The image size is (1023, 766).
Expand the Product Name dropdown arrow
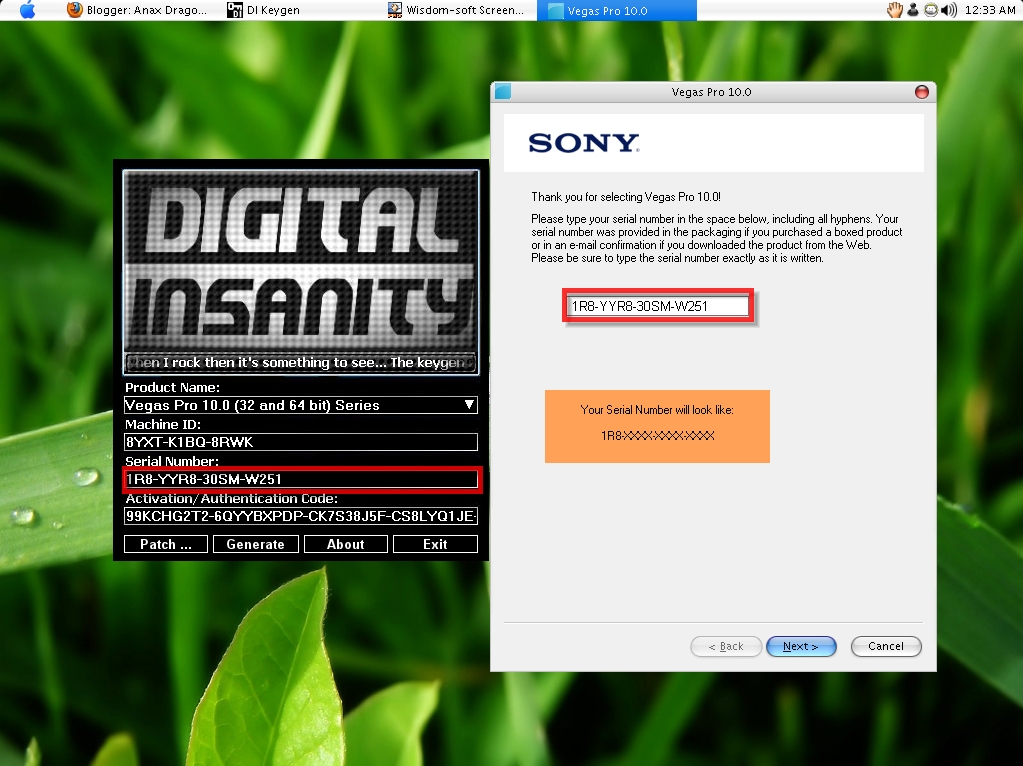(x=468, y=405)
